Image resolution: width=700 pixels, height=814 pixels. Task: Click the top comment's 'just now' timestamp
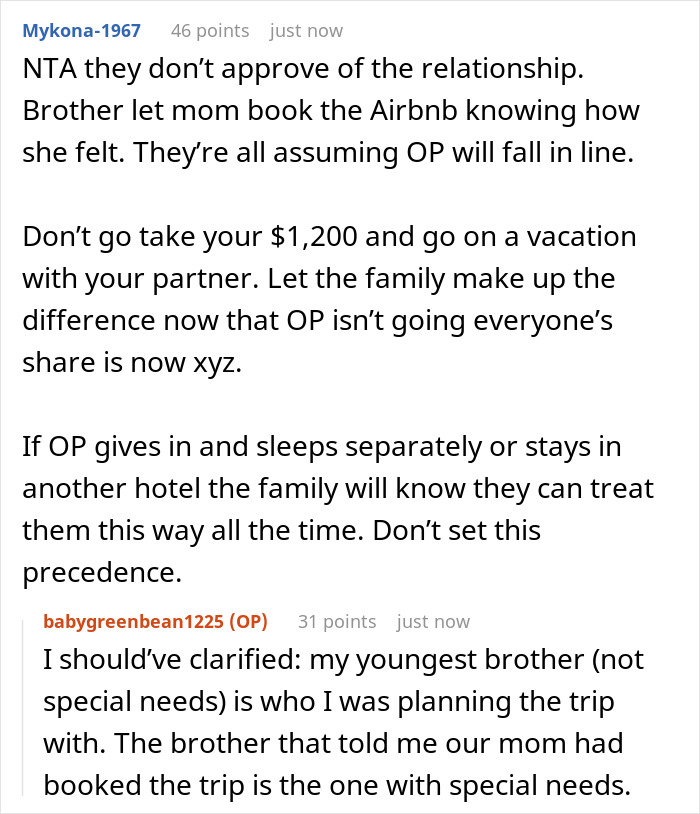click(x=308, y=30)
